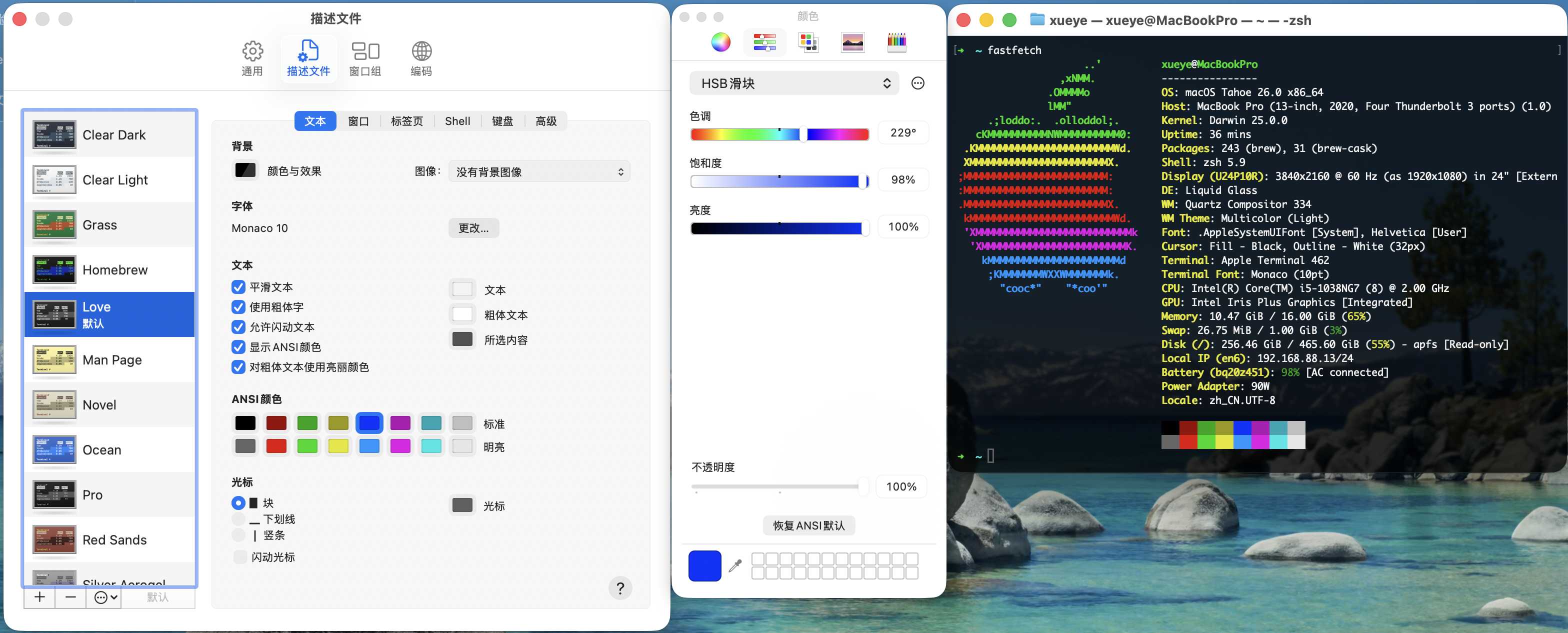Add a new profile with plus button
1568x633 pixels.
click(39, 597)
